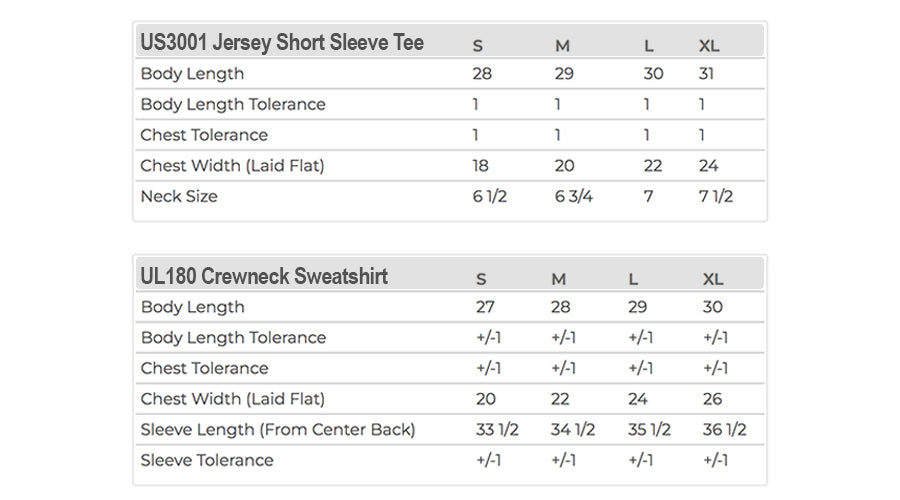
Task: Click the M column header in Sweatshirt table
Action: [558, 279]
